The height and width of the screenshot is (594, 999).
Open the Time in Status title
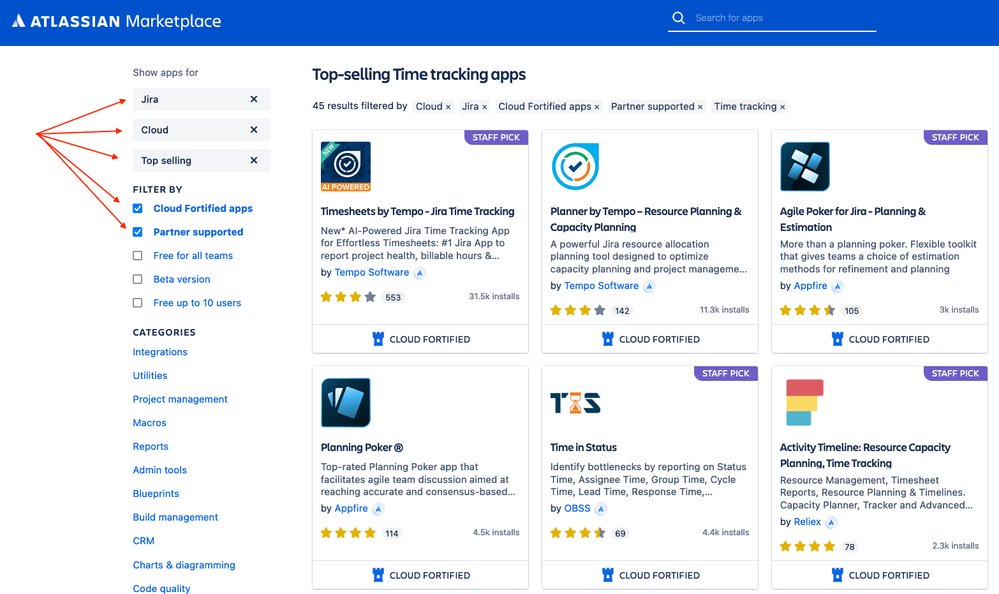coord(584,447)
